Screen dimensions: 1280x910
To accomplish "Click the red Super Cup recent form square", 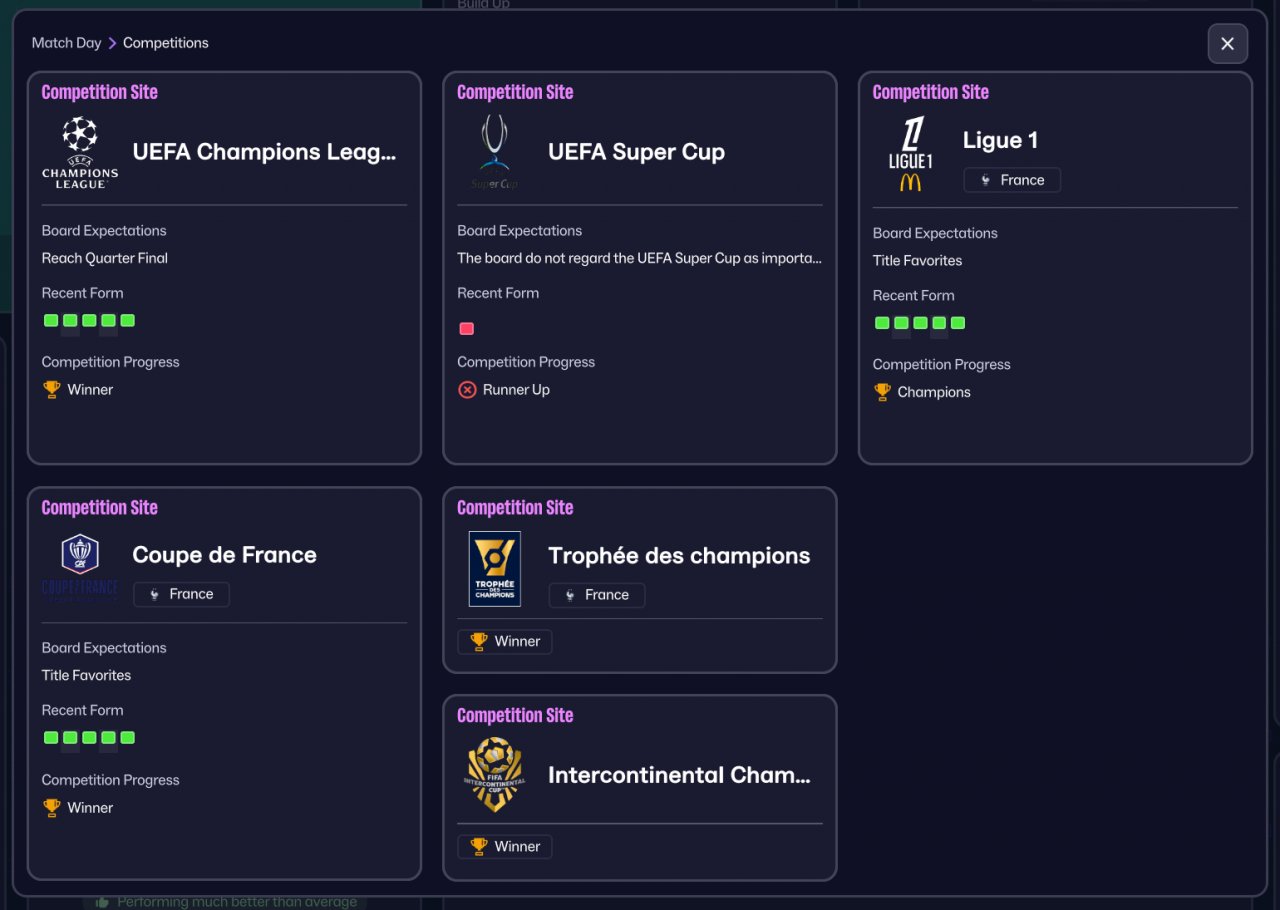I will (x=466, y=329).
